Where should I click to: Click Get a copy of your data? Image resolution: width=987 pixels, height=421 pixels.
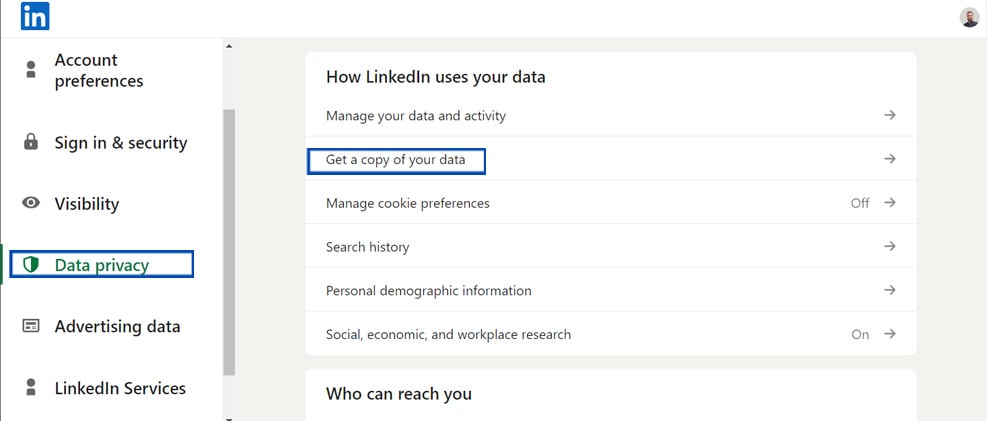(x=396, y=160)
